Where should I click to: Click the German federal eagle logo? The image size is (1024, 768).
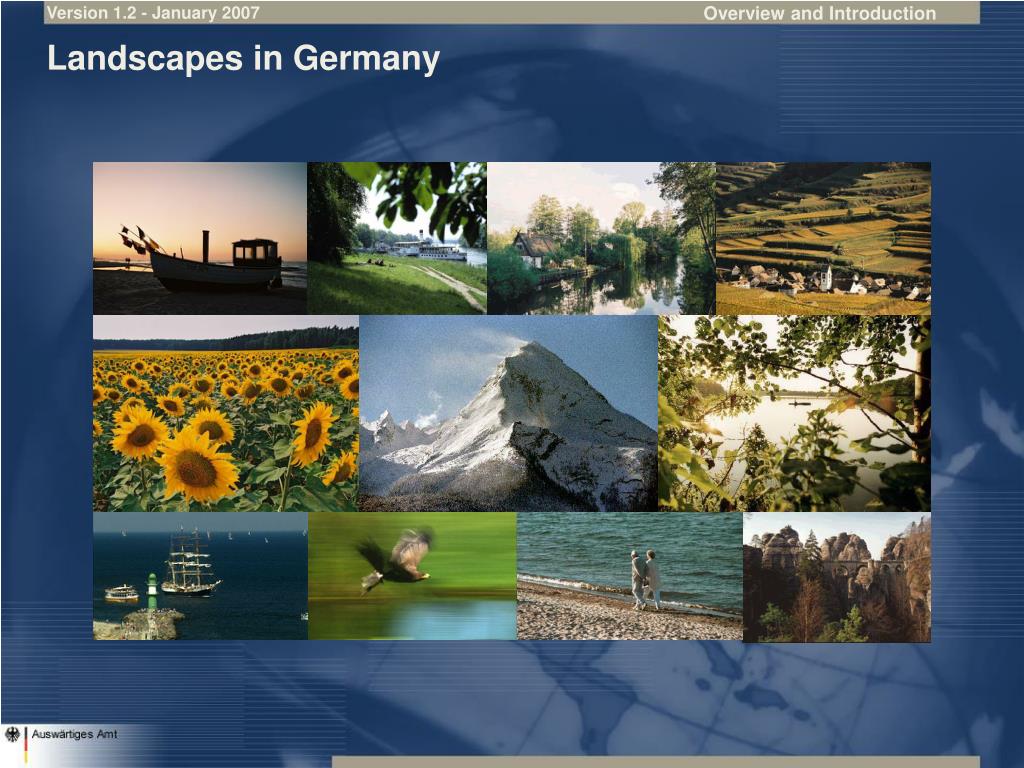click(13, 735)
